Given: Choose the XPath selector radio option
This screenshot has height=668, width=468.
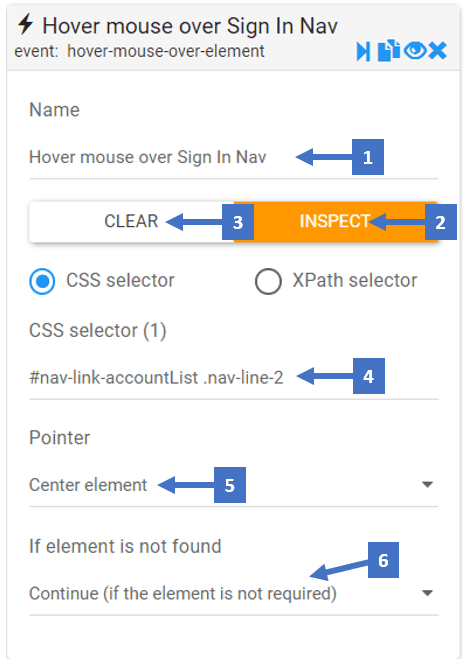Looking at the screenshot, I should pyautogui.click(x=268, y=281).
